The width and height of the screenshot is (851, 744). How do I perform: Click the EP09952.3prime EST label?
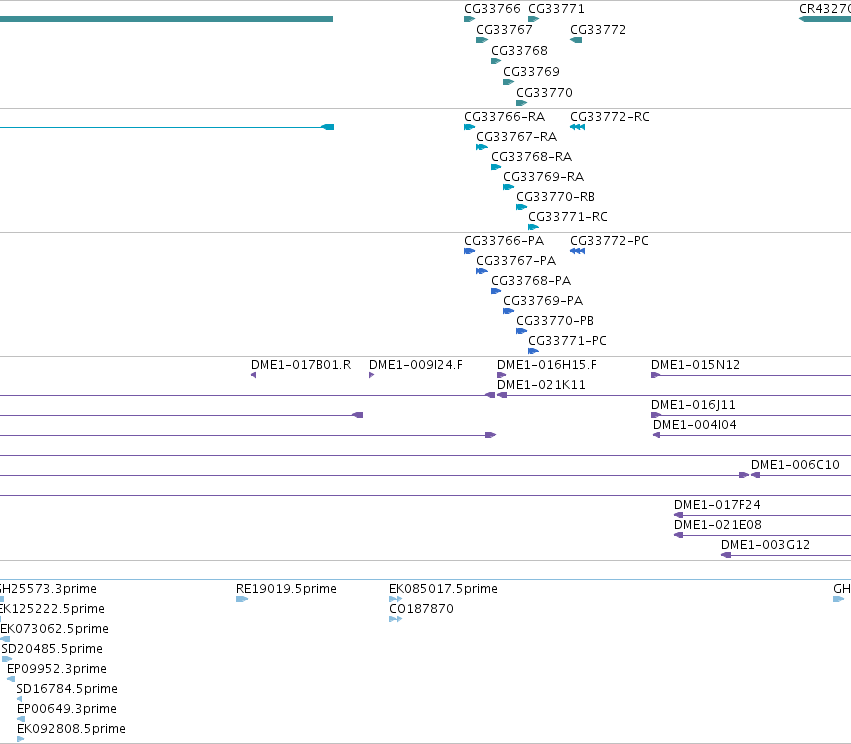(x=57, y=669)
